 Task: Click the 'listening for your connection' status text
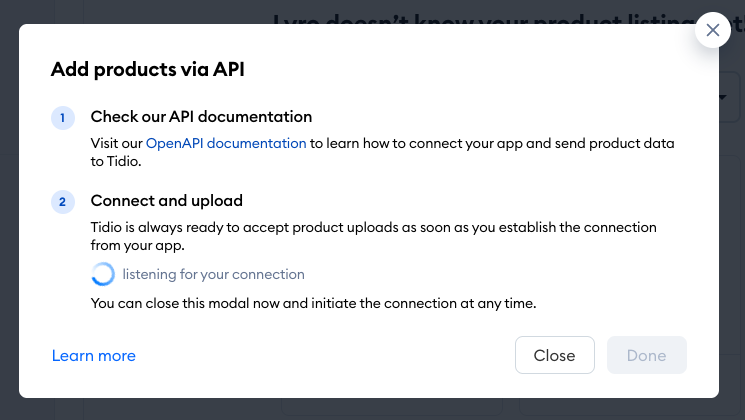coord(213,275)
